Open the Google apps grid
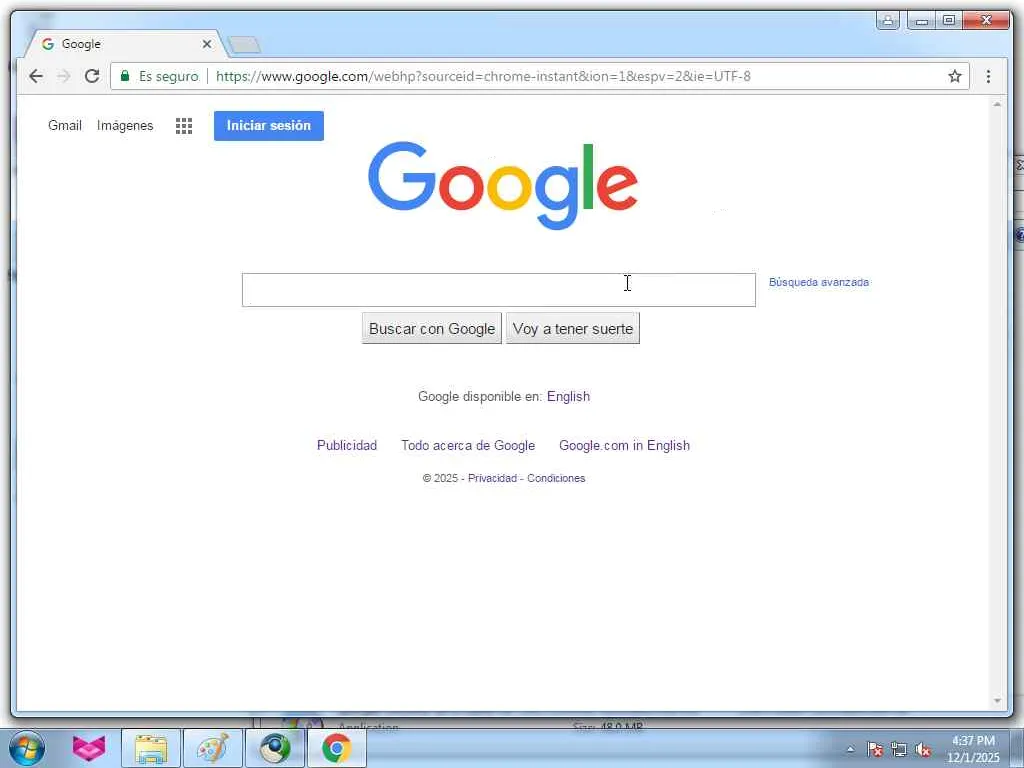1024x768 pixels. 184,126
